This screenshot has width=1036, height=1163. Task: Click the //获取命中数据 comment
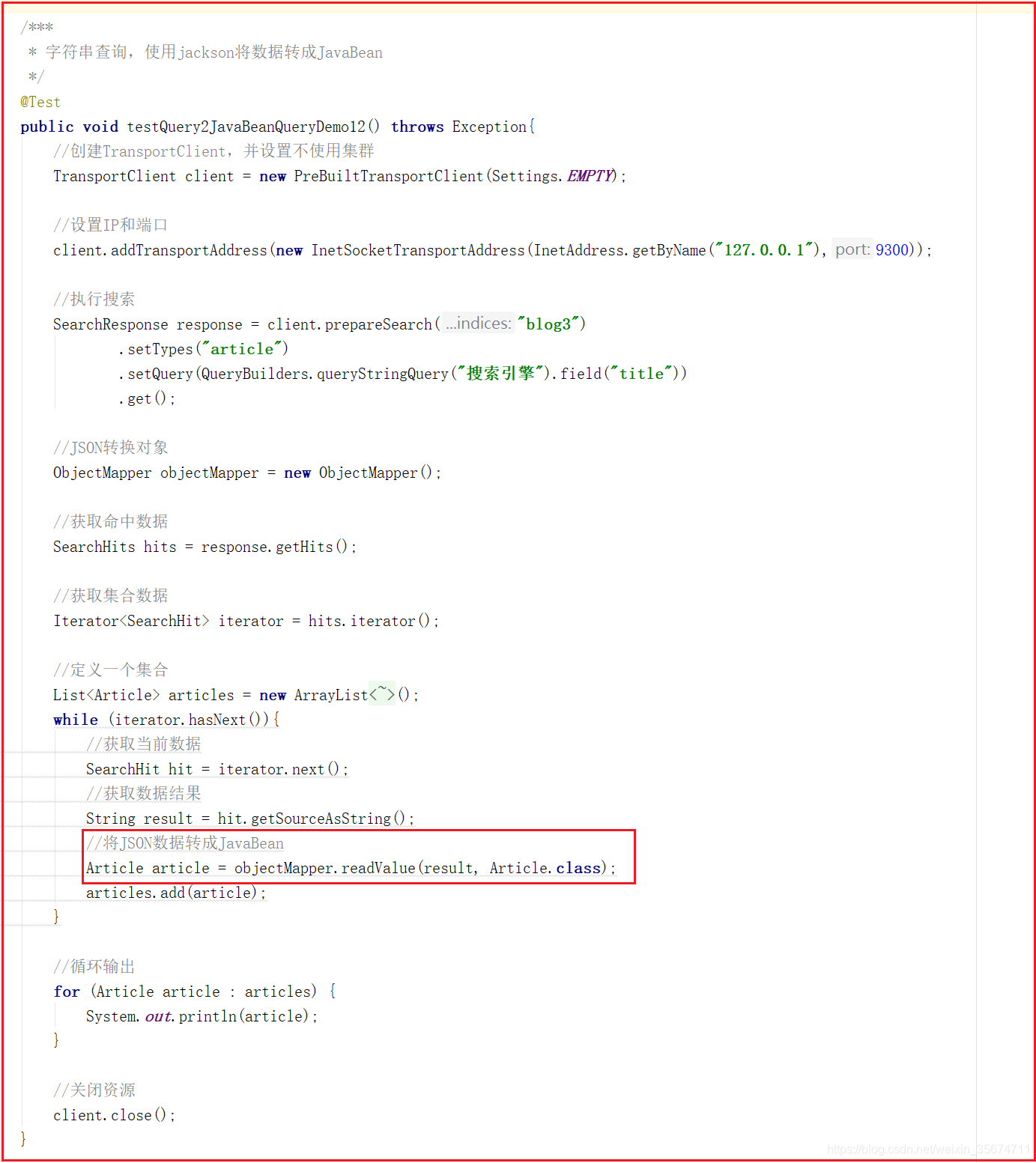click(x=111, y=522)
